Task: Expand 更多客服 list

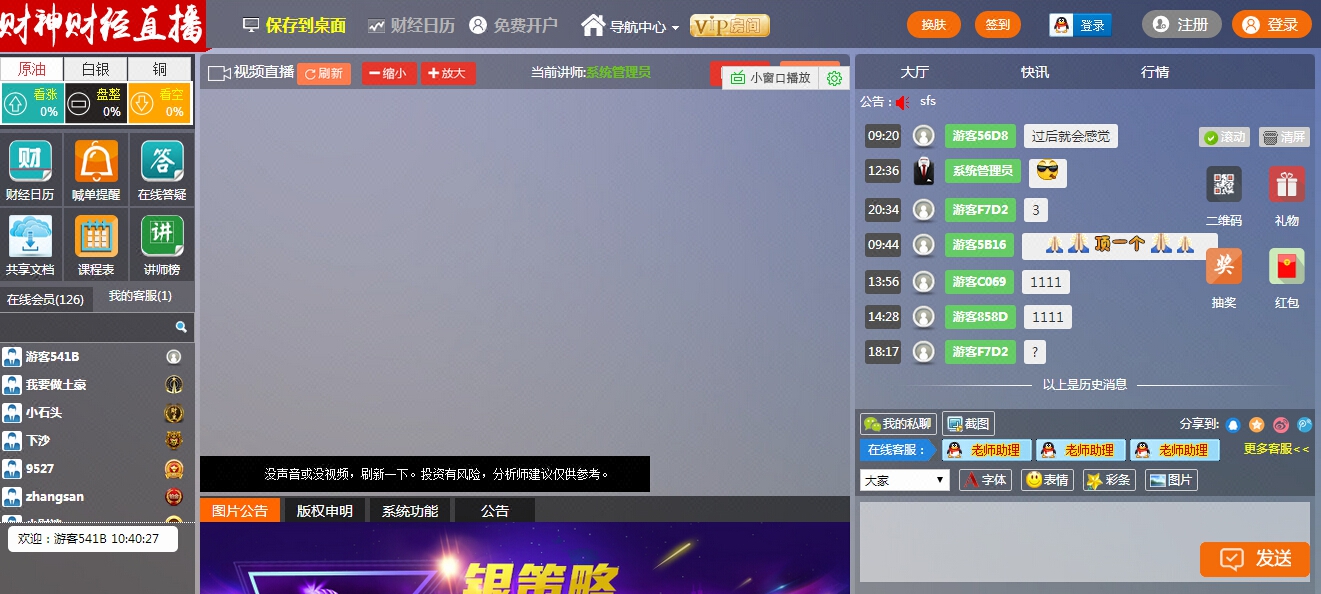Action: click(x=1276, y=450)
